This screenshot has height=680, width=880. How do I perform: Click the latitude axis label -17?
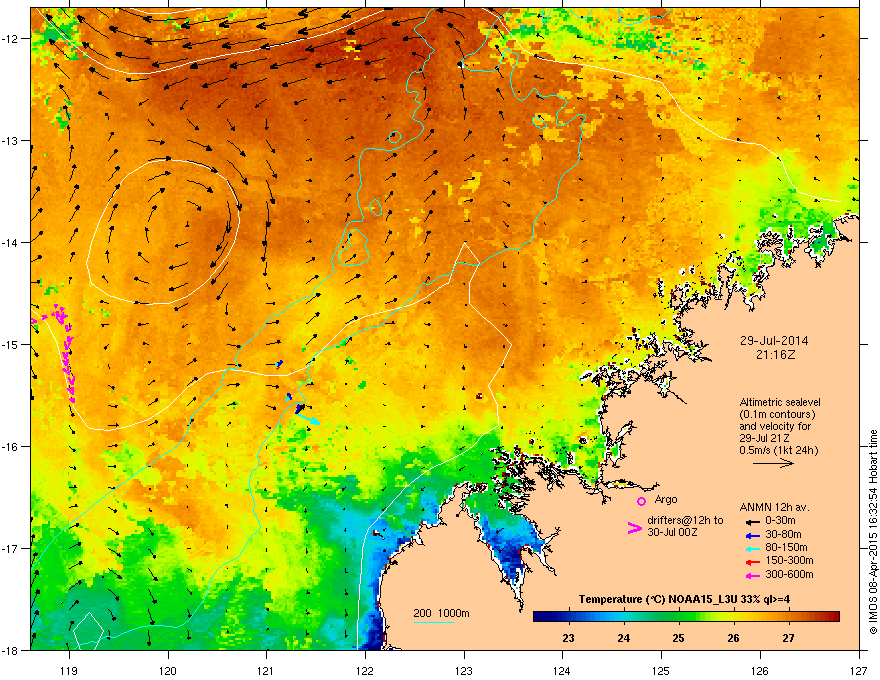pyautogui.click(x=10, y=549)
